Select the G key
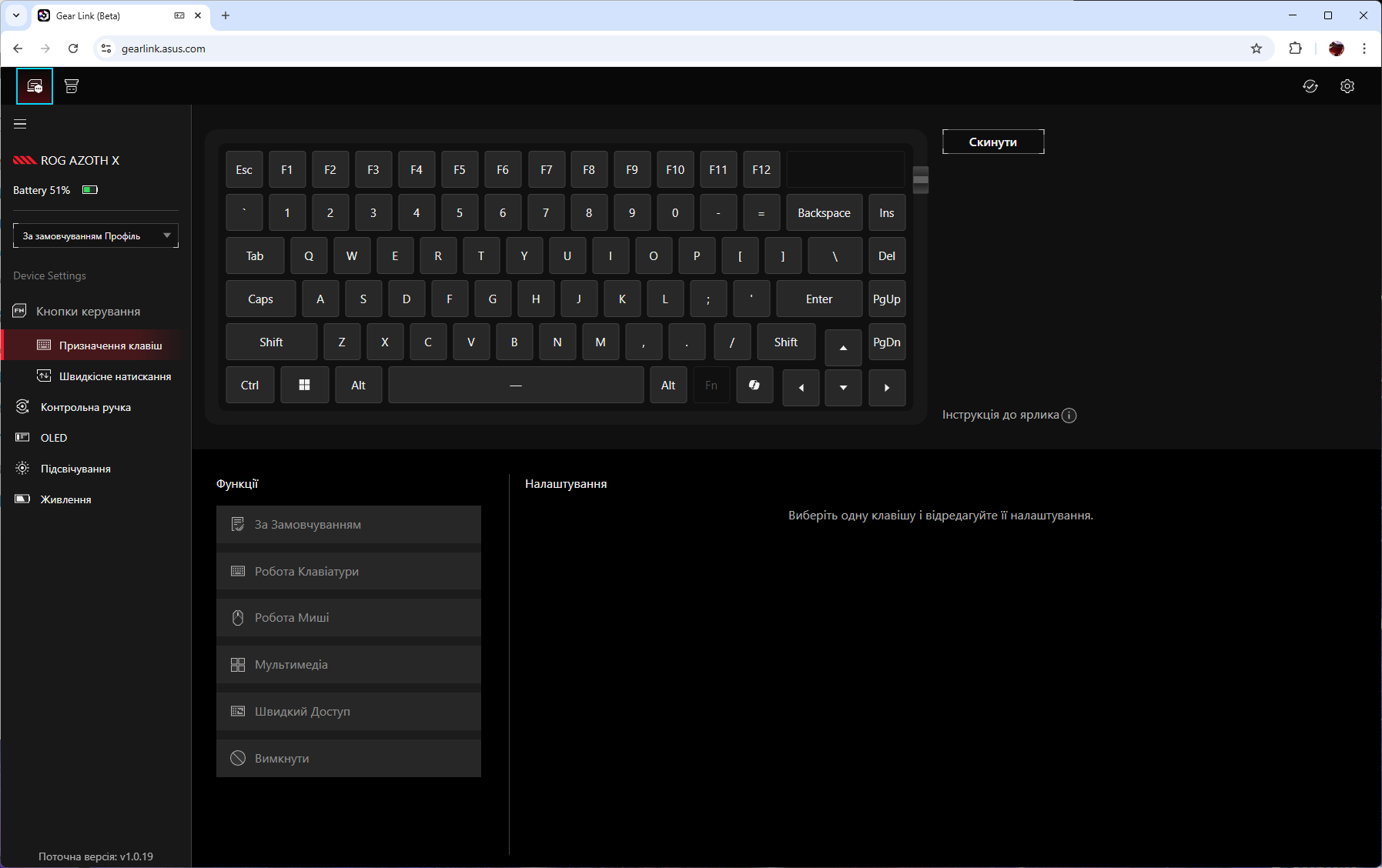This screenshot has height=868, width=1382. click(x=493, y=299)
